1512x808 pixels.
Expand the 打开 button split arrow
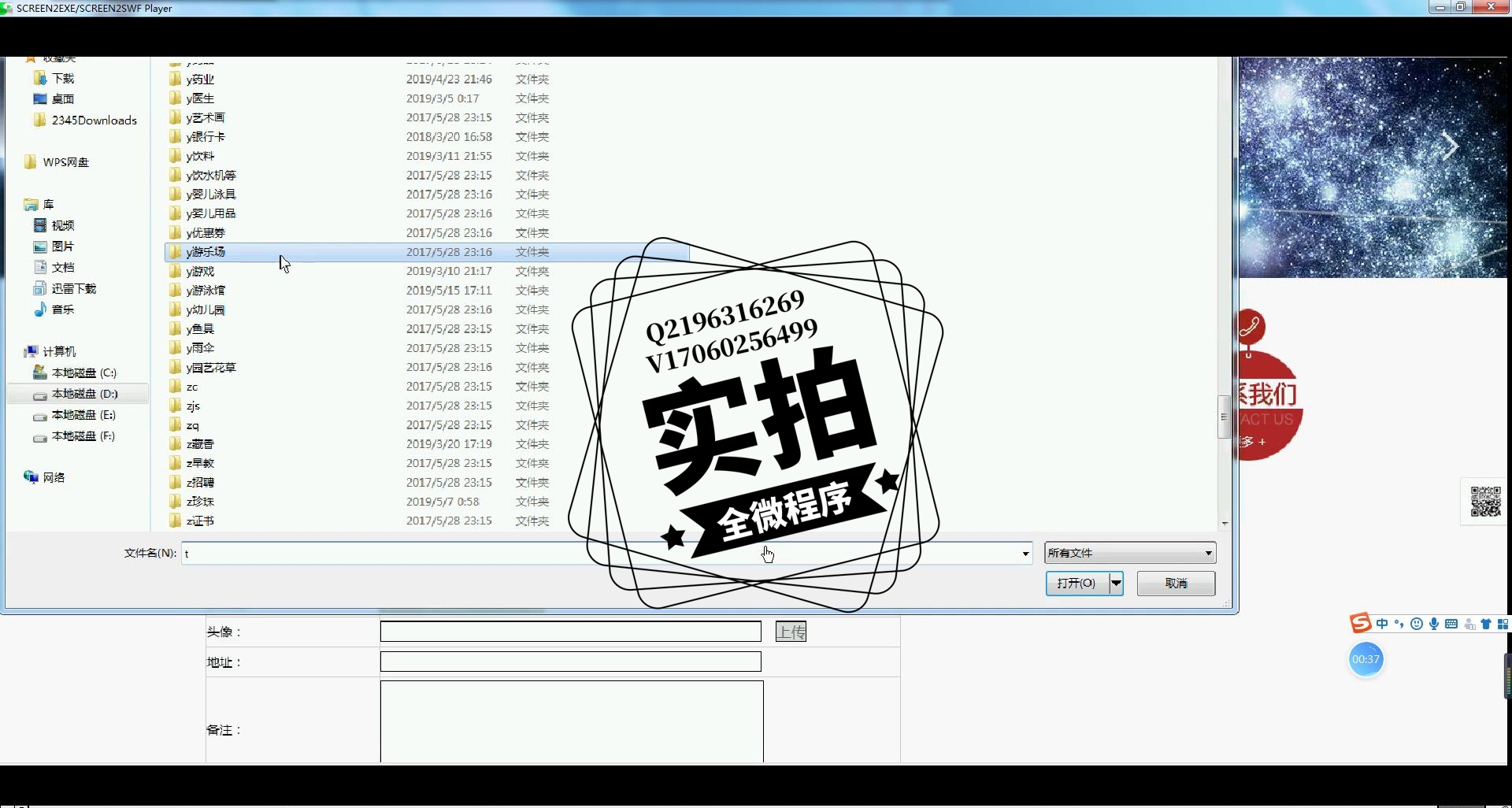coord(1116,583)
